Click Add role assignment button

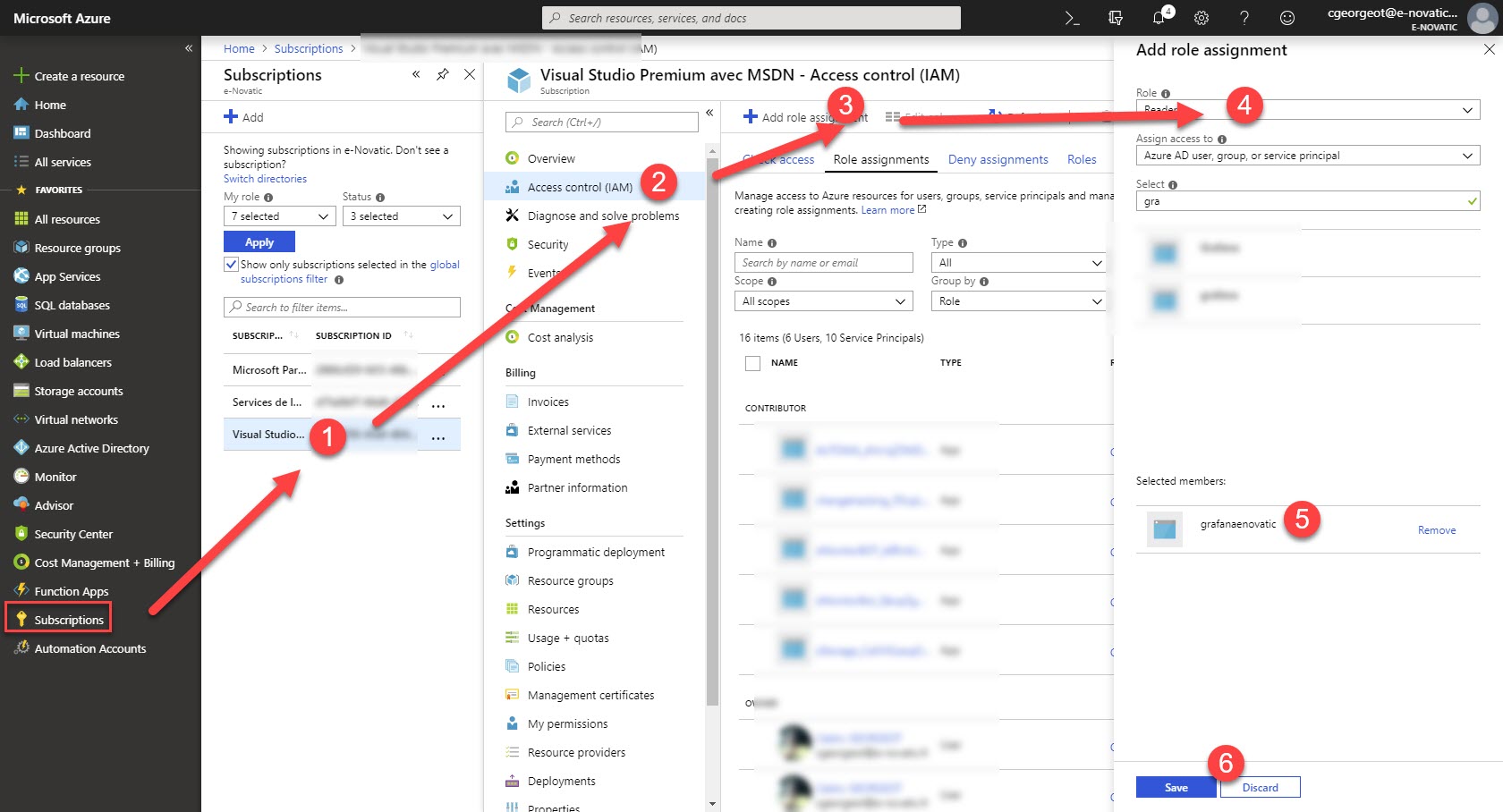(805, 117)
